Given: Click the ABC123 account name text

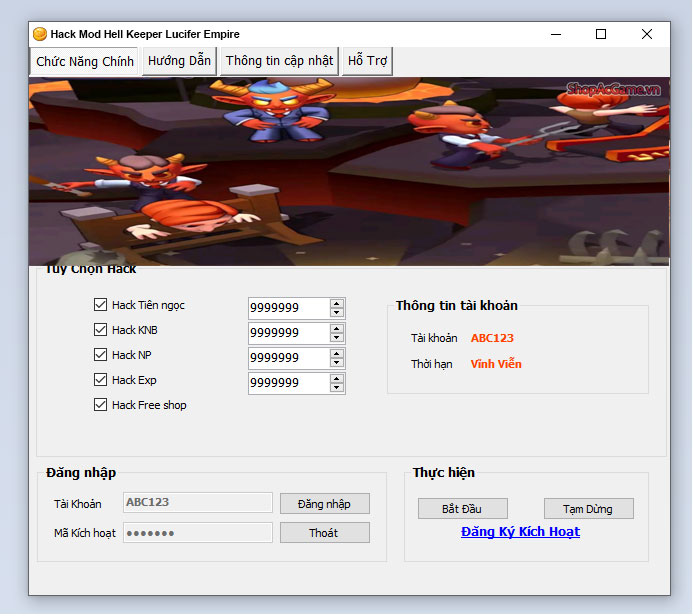Looking at the screenshot, I should coord(492,338).
